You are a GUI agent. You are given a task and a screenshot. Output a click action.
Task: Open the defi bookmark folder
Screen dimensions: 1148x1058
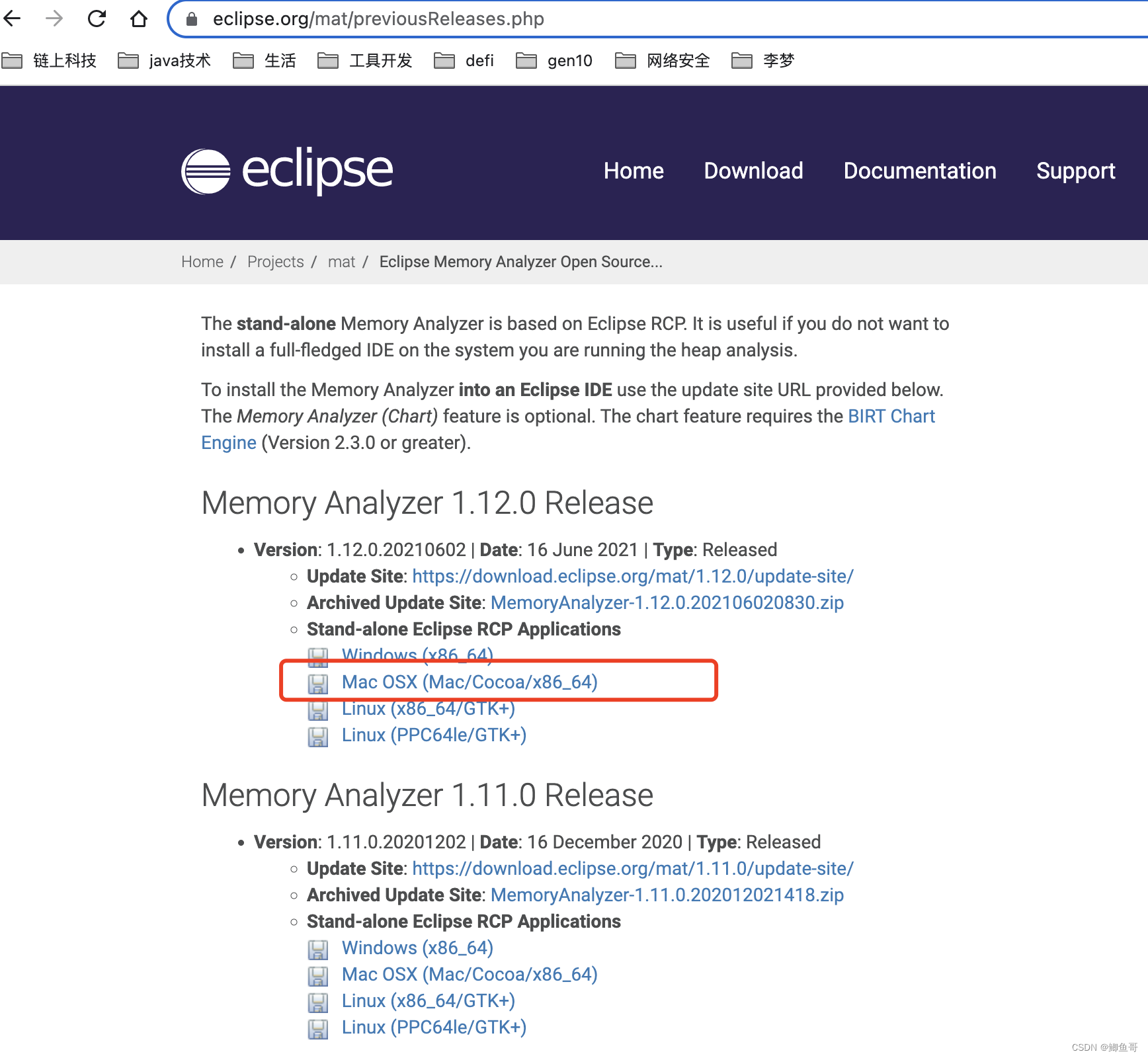(x=464, y=61)
